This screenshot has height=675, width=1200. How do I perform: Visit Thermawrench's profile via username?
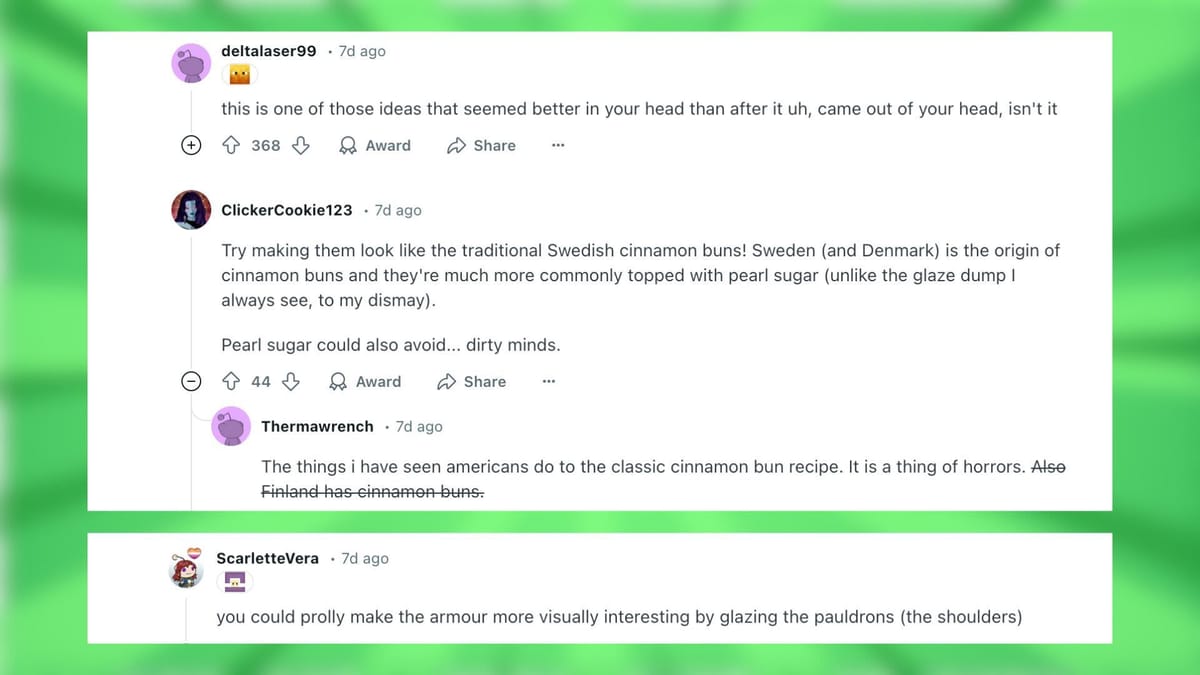tap(317, 427)
